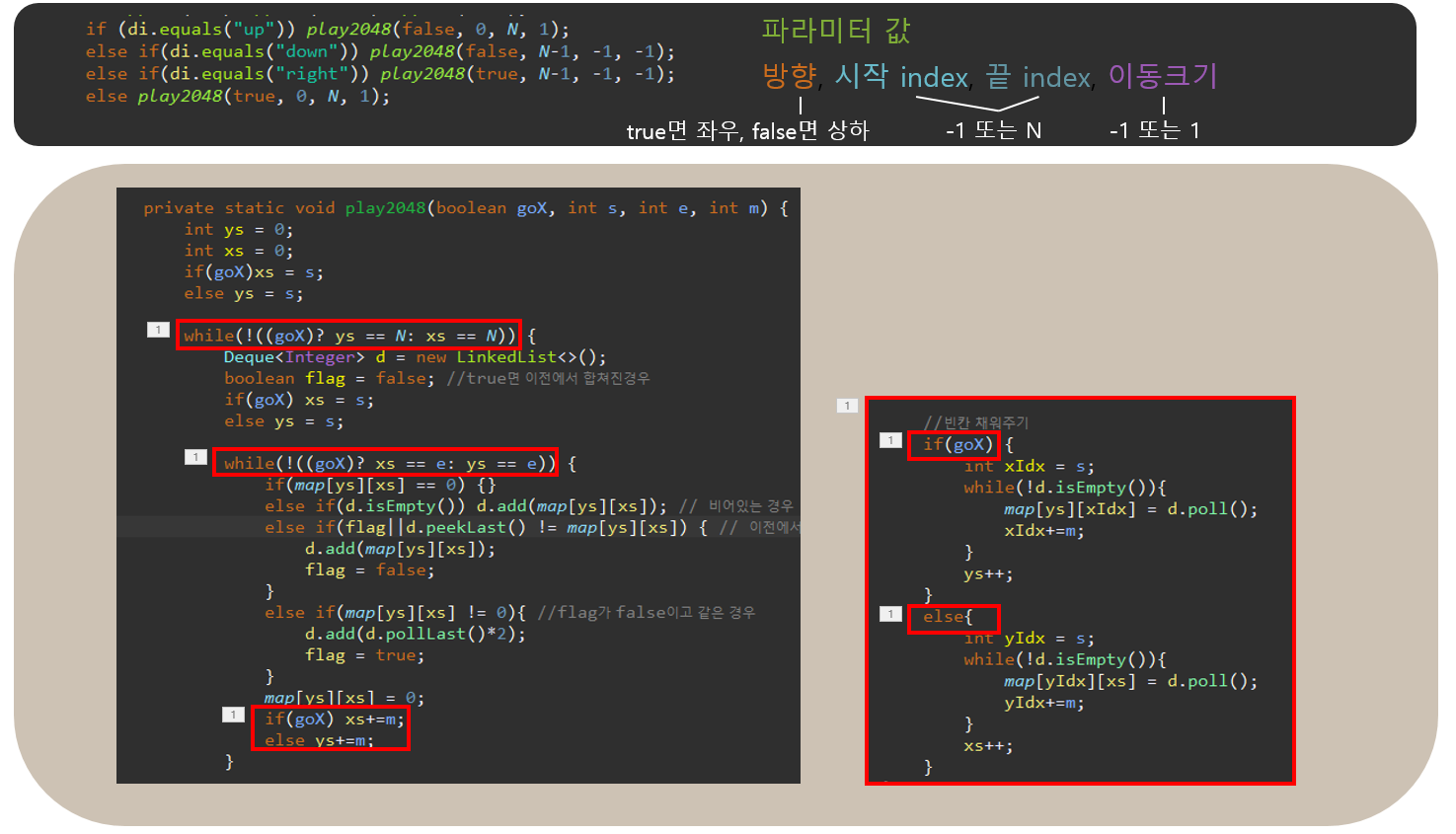The width and height of the screenshot is (1456, 834).
Task: Click the 'private static void play2048' method signature
Action: click(466, 208)
